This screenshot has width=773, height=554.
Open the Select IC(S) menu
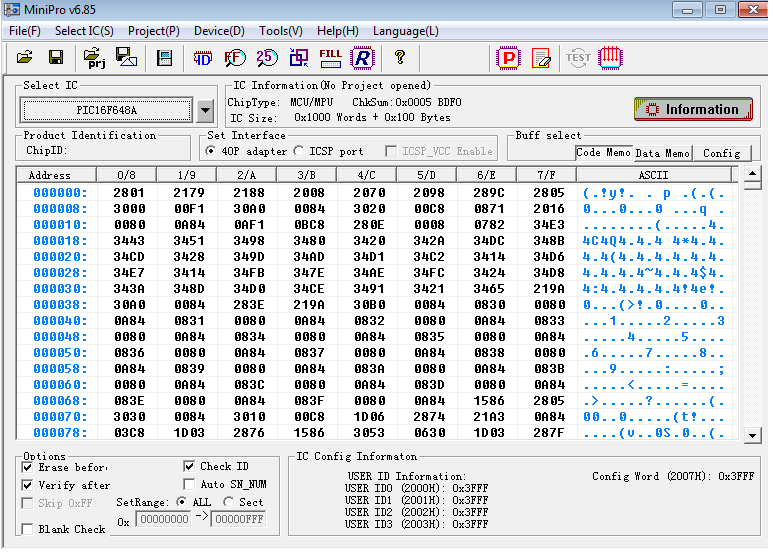point(84,31)
